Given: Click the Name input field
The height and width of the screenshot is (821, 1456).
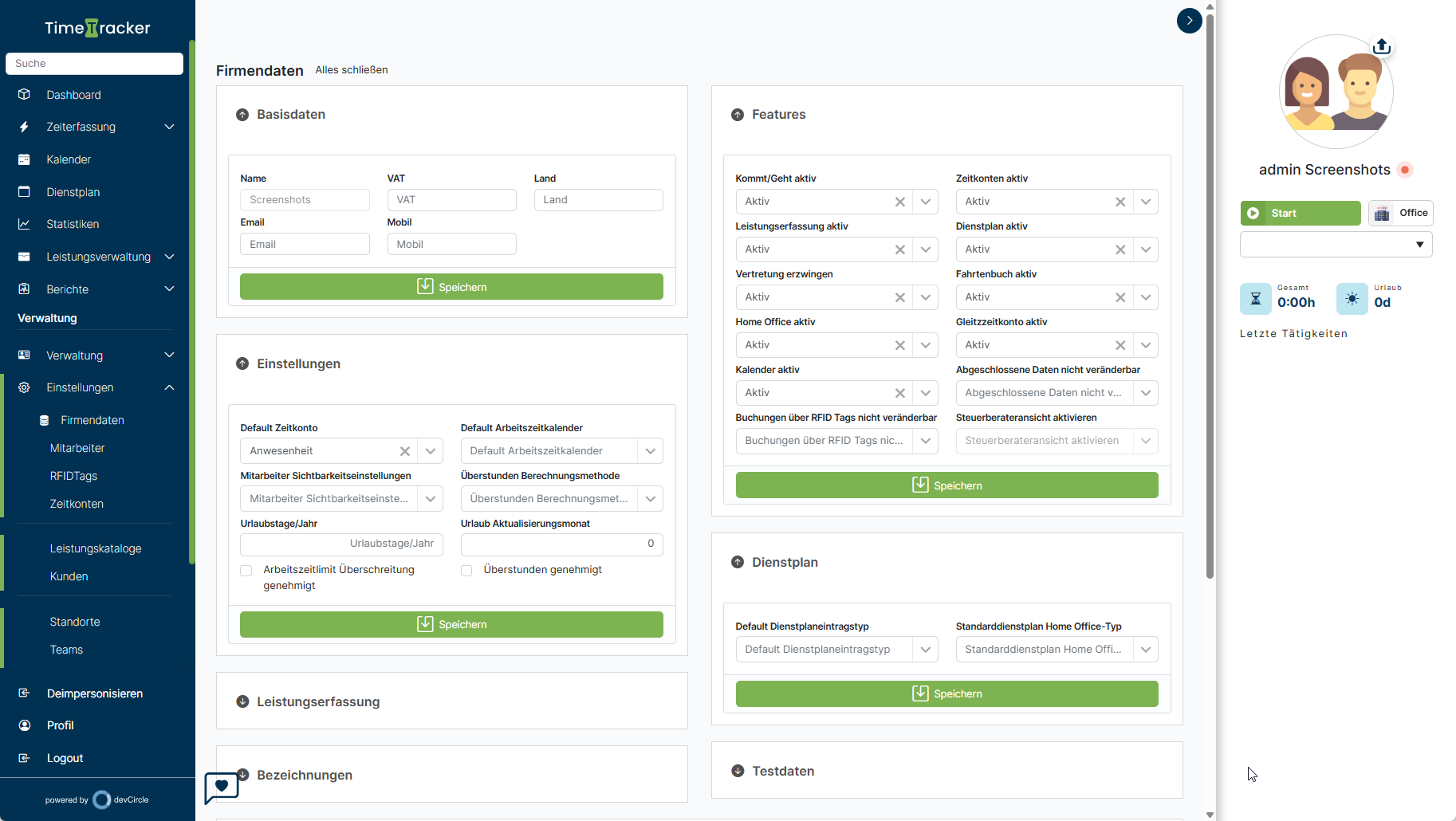Looking at the screenshot, I should [x=305, y=200].
